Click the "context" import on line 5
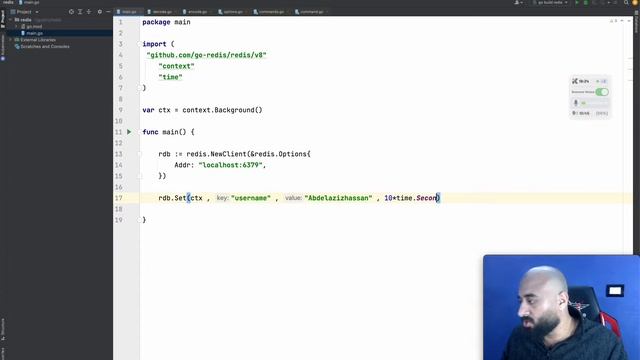The width and height of the screenshot is (640, 360). point(176,66)
